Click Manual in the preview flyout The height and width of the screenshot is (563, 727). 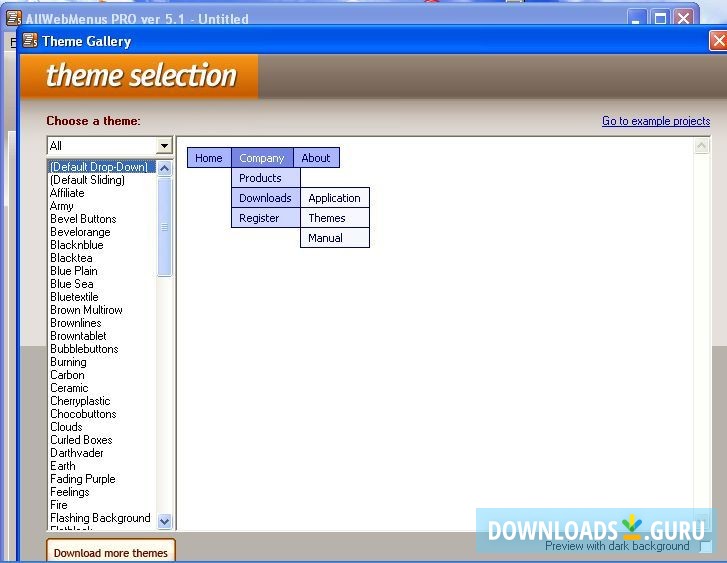(x=335, y=237)
